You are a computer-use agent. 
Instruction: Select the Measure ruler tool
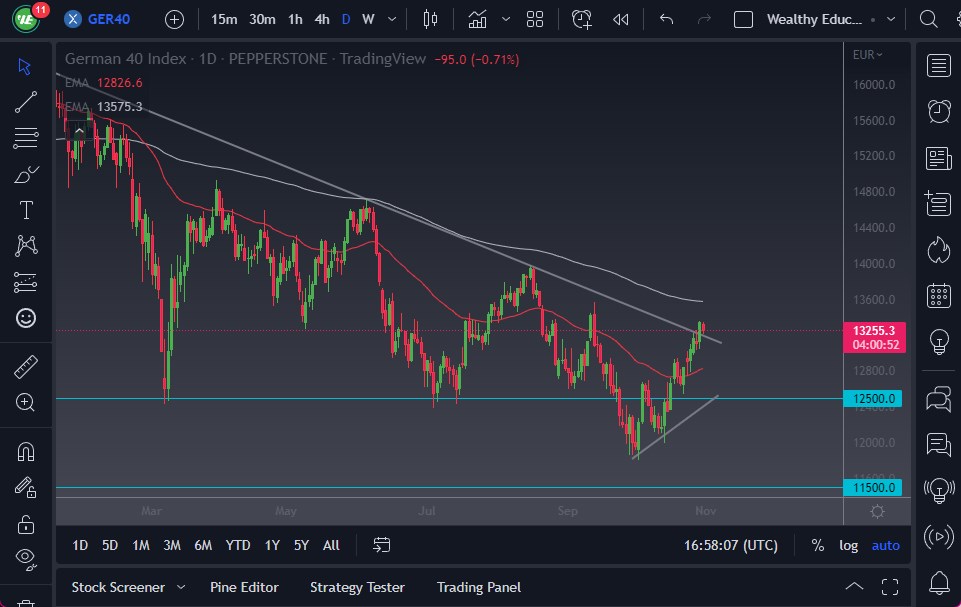(25, 367)
